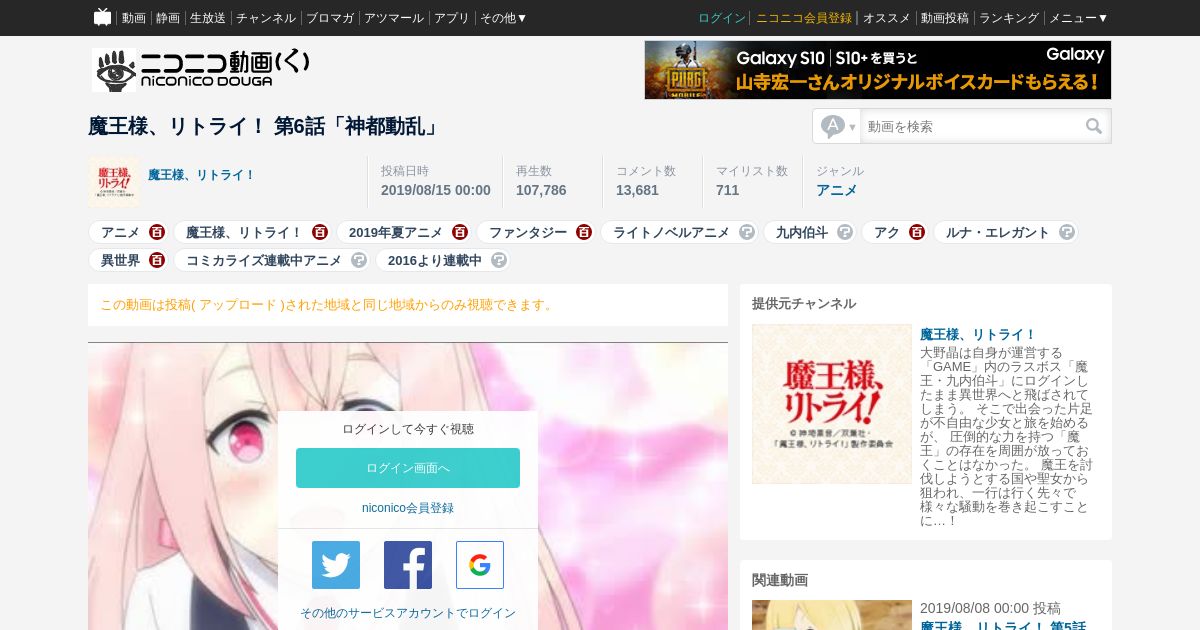The height and width of the screenshot is (630, 1200).
Task: Select the 2016より連載中 tag
Action: pos(435,260)
